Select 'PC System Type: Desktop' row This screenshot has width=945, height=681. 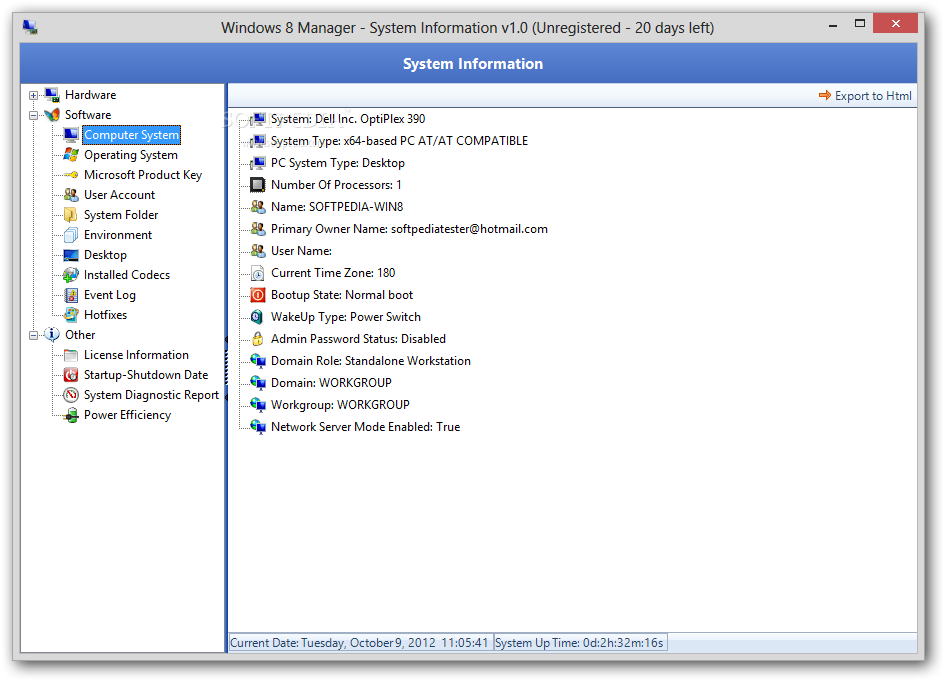(338, 163)
